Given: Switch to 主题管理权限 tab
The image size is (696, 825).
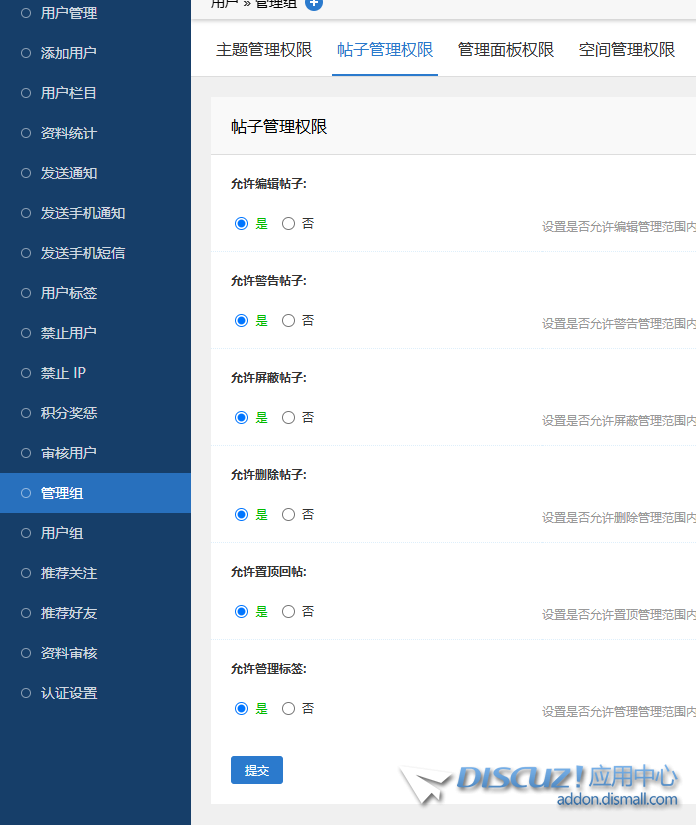Looking at the screenshot, I should click(264, 50).
